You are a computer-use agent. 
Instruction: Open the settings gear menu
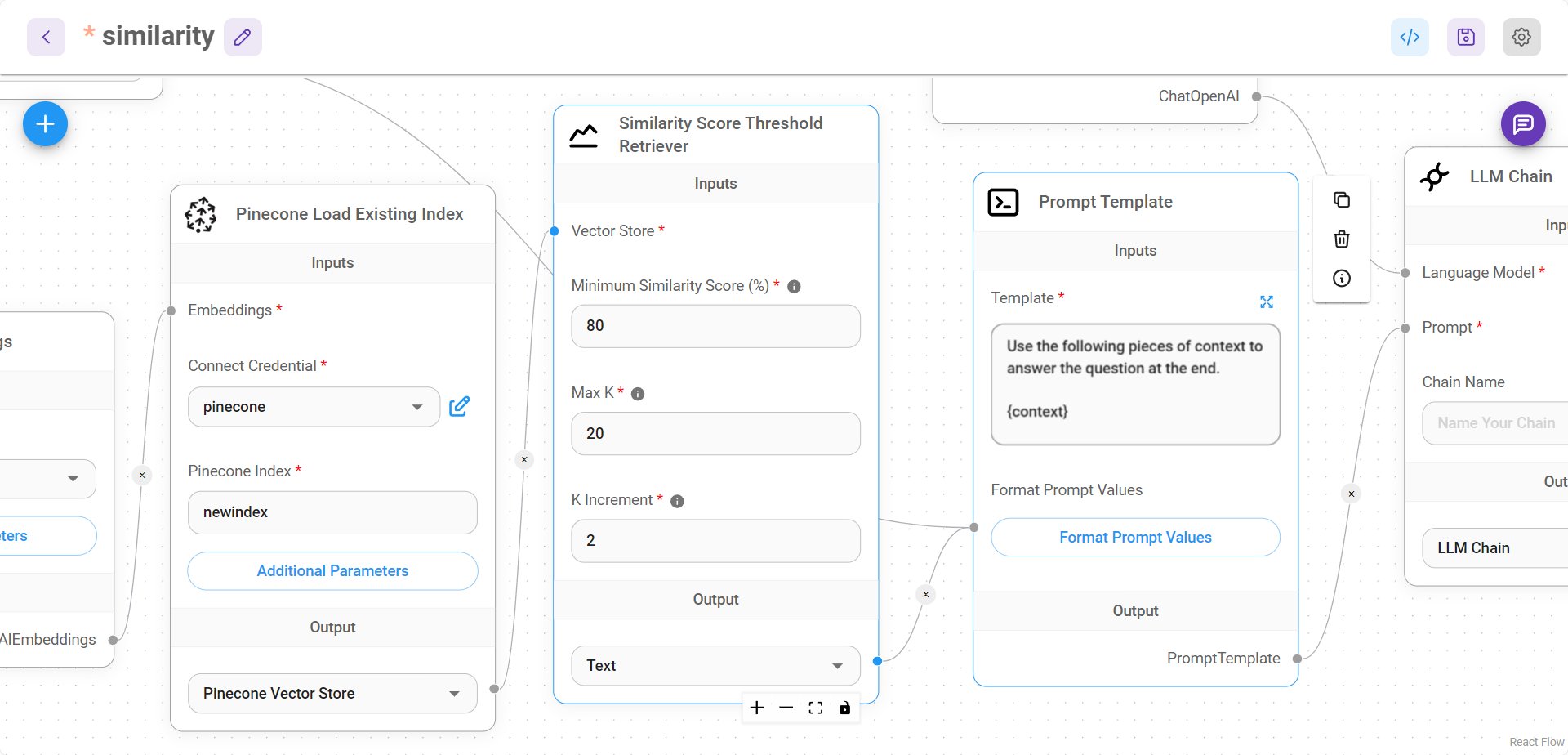click(x=1521, y=37)
